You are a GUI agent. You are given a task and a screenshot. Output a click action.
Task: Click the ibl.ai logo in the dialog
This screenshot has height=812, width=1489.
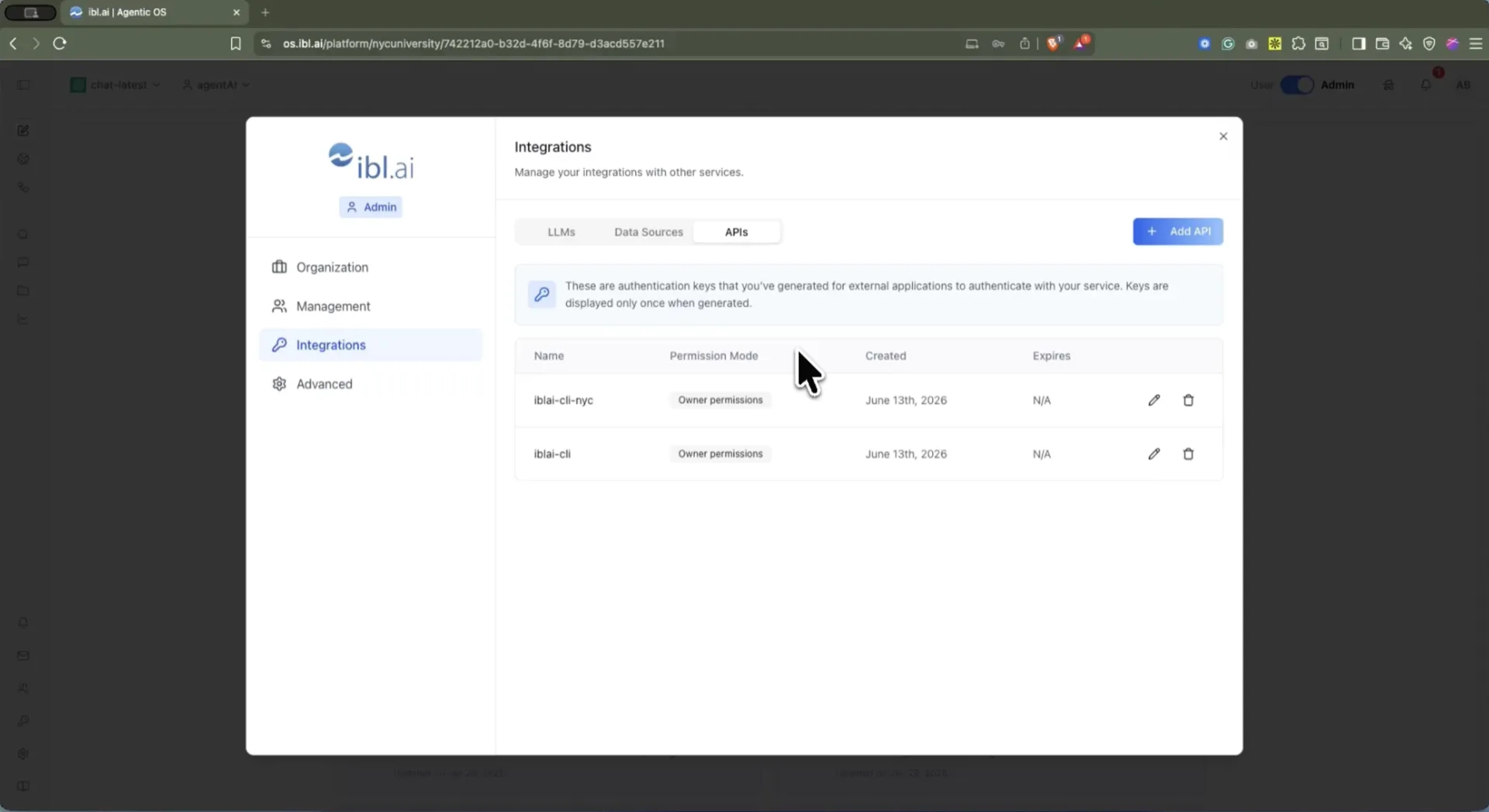[371, 161]
